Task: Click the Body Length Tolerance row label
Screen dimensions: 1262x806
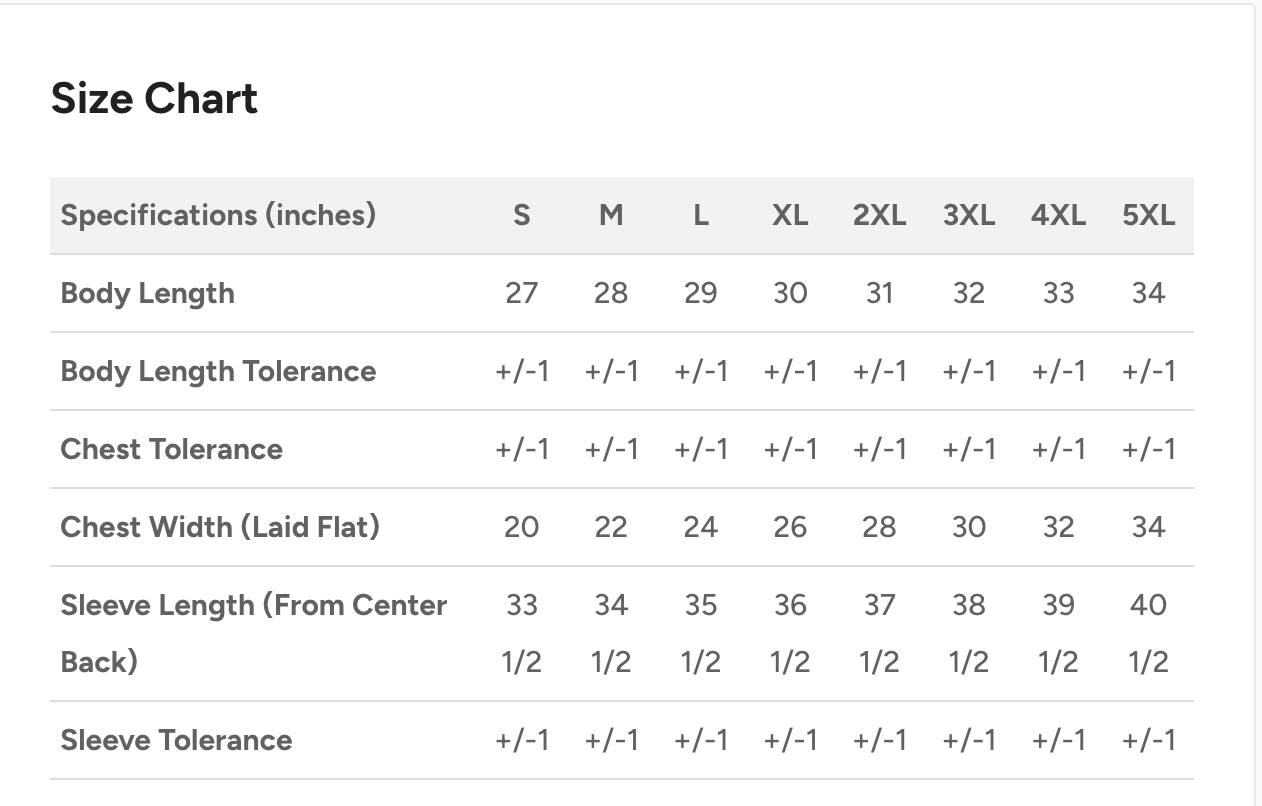Action: tap(218, 371)
